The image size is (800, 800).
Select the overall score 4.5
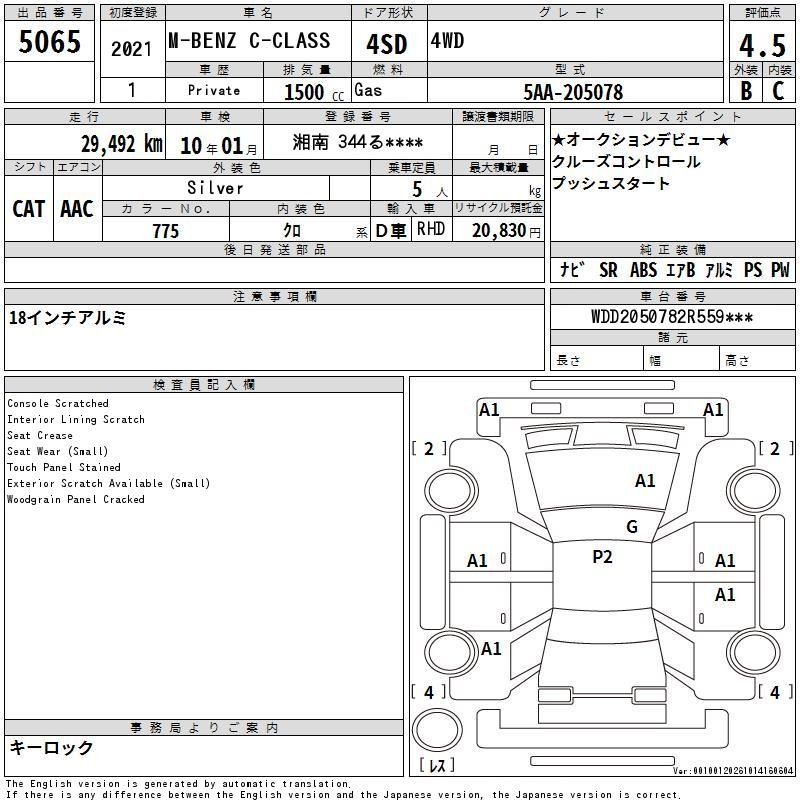coord(762,45)
